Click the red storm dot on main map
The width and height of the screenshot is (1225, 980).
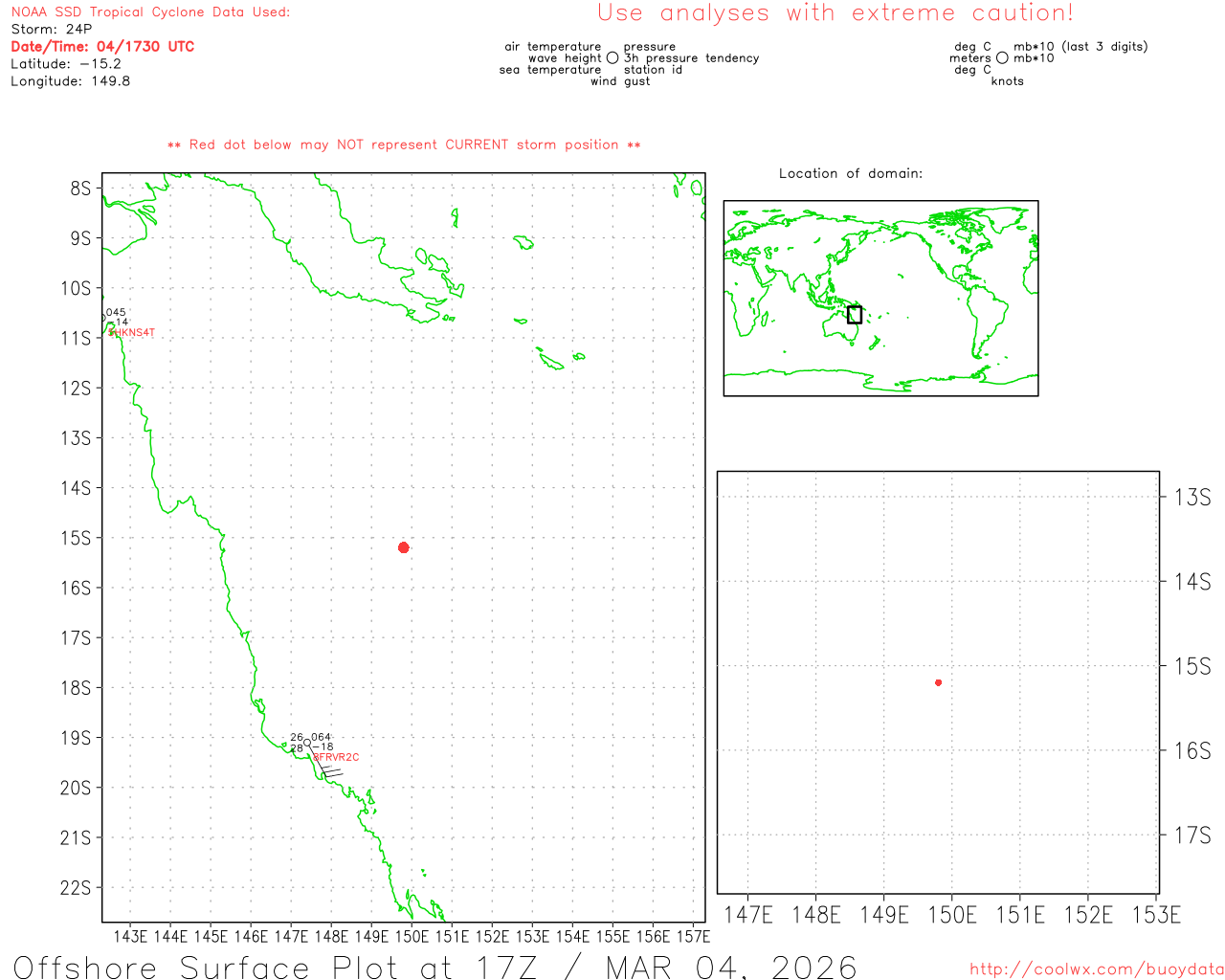point(403,547)
